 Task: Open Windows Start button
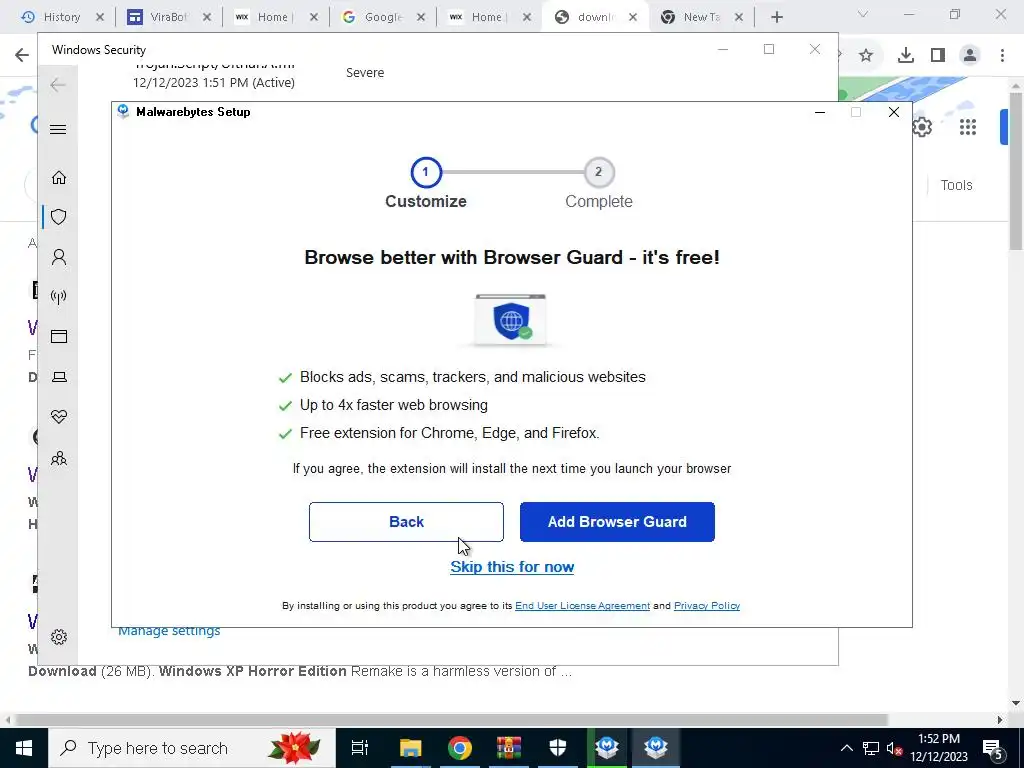24,748
